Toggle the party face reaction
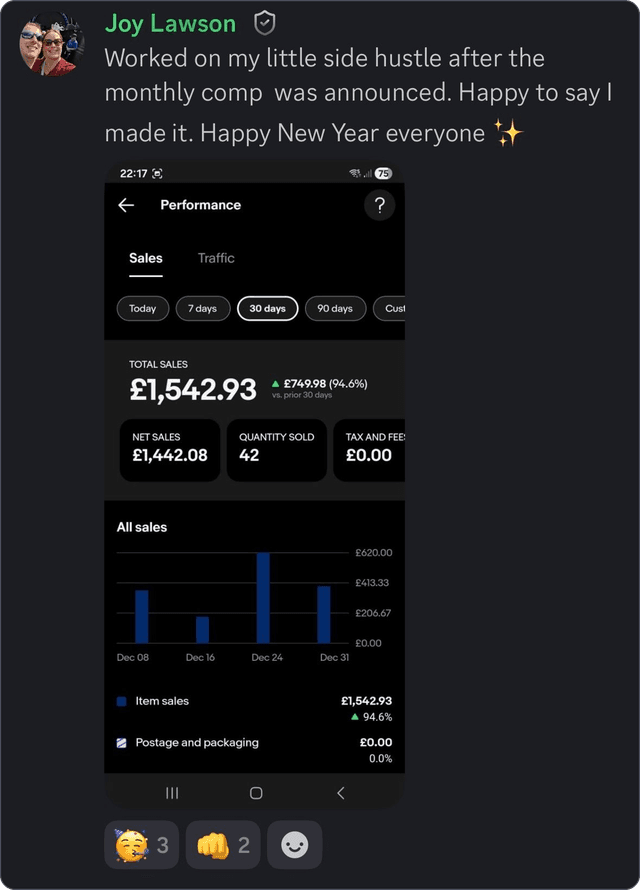Screen dimensions: 640x890 tap(140, 843)
